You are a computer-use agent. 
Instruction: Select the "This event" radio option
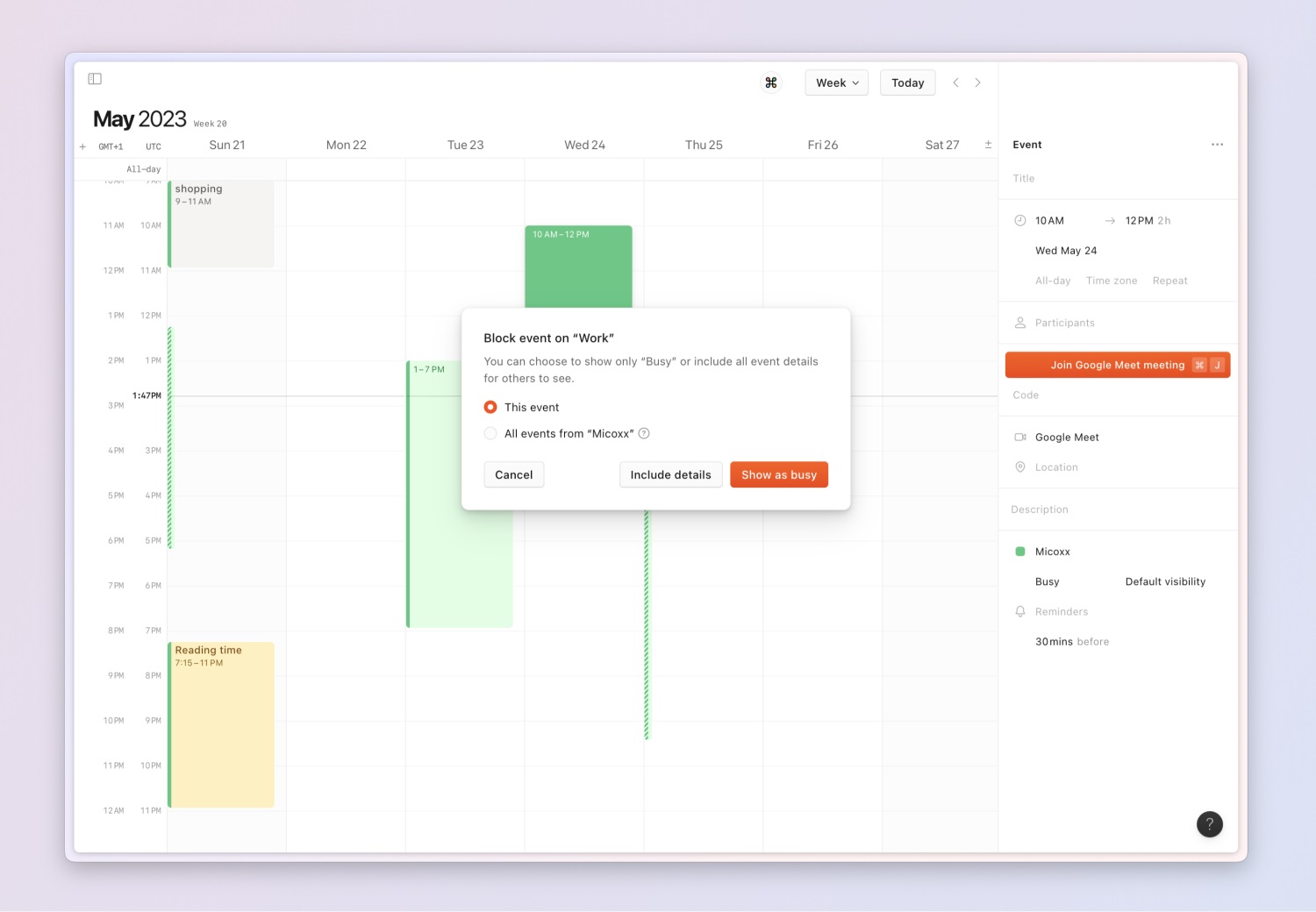490,407
